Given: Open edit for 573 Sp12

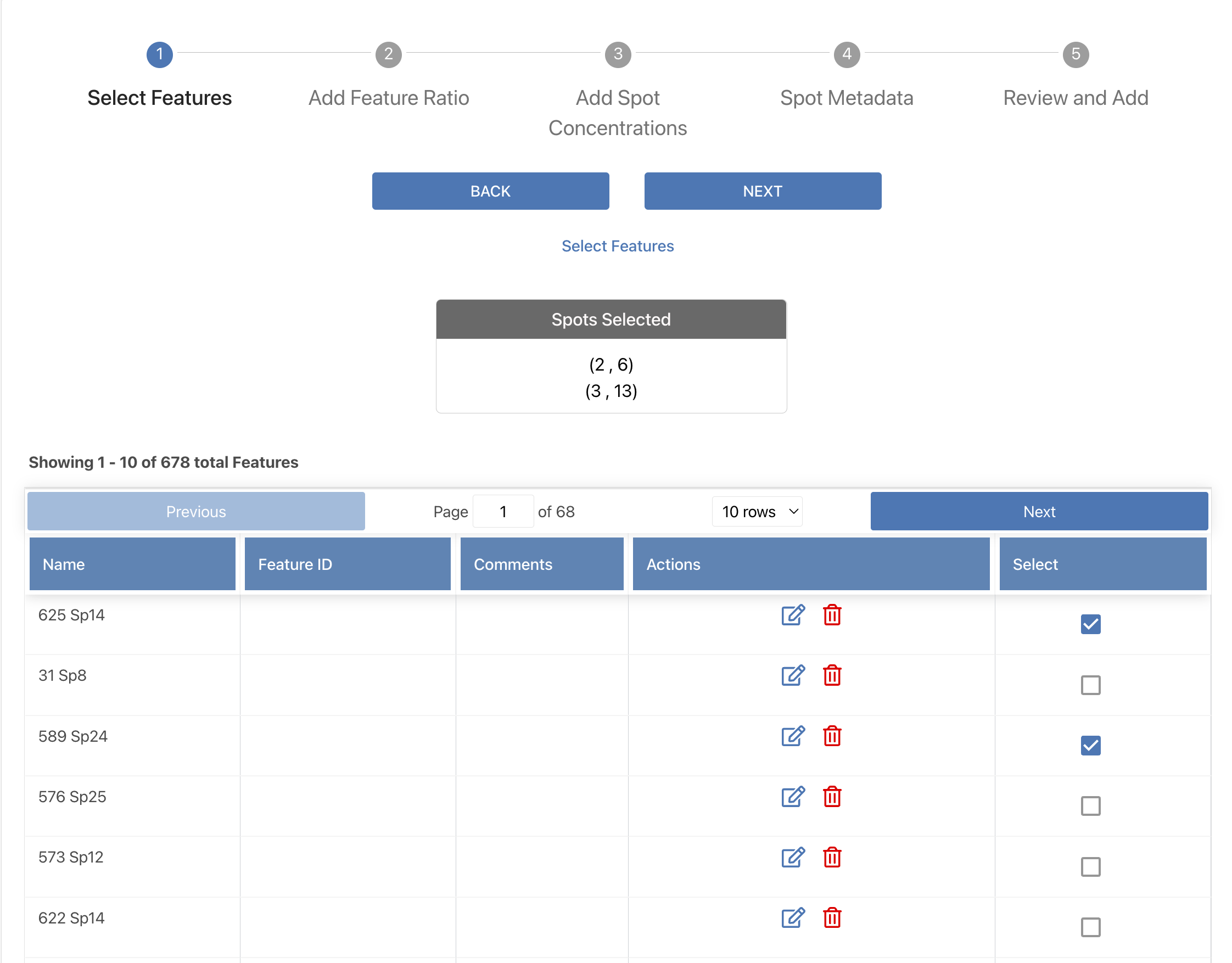Looking at the screenshot, I should (793, 858).
